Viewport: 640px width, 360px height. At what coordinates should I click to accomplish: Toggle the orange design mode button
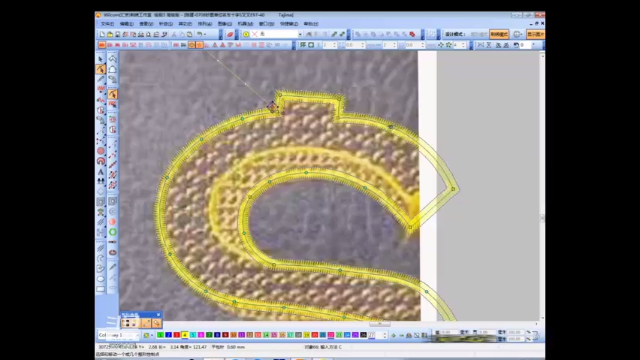499,34
